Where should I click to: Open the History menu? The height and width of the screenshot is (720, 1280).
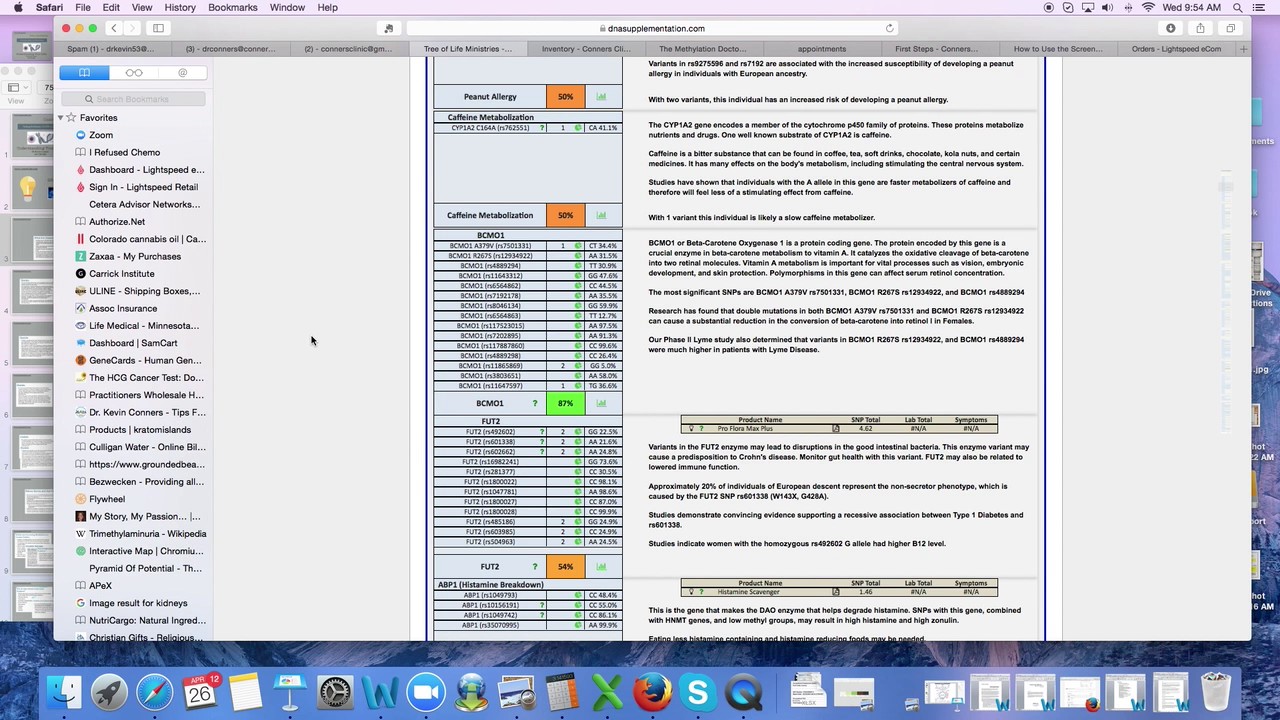point(180,7)
